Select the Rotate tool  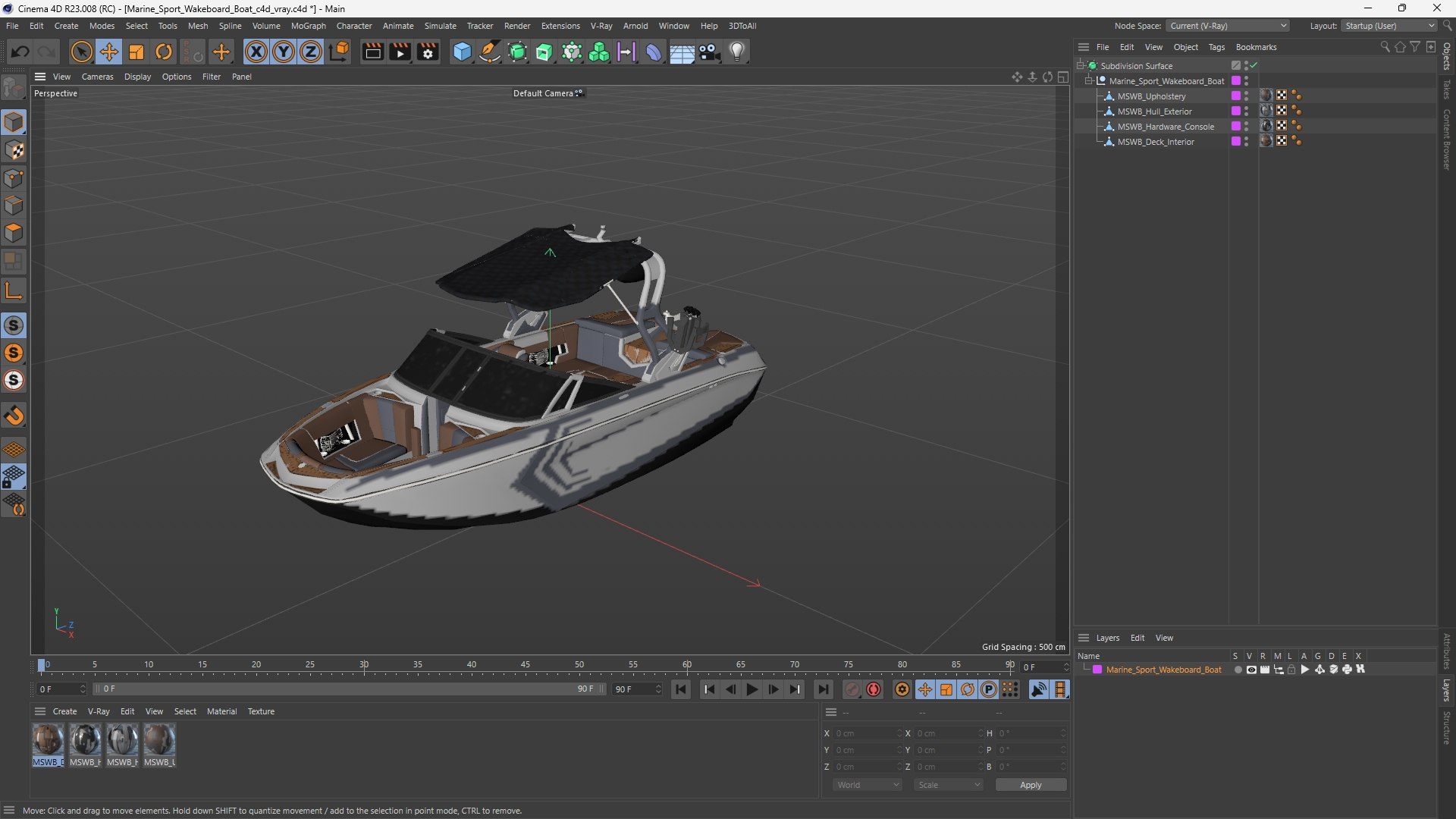pos(164,52)
